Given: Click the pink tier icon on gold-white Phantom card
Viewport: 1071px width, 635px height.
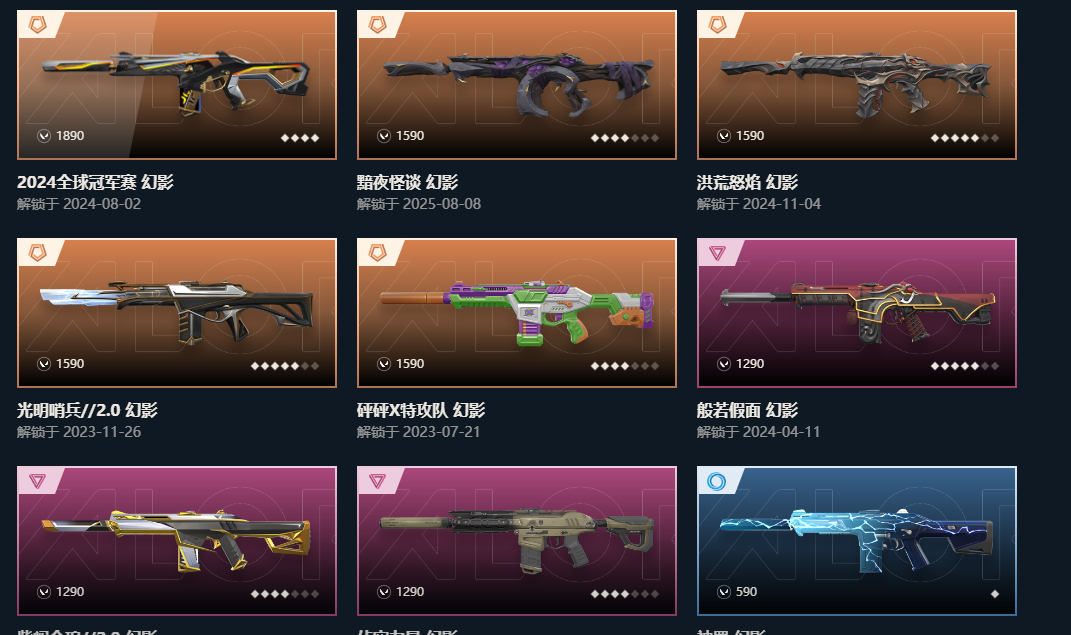Looking at the screenshot, I should click(38, 481).
